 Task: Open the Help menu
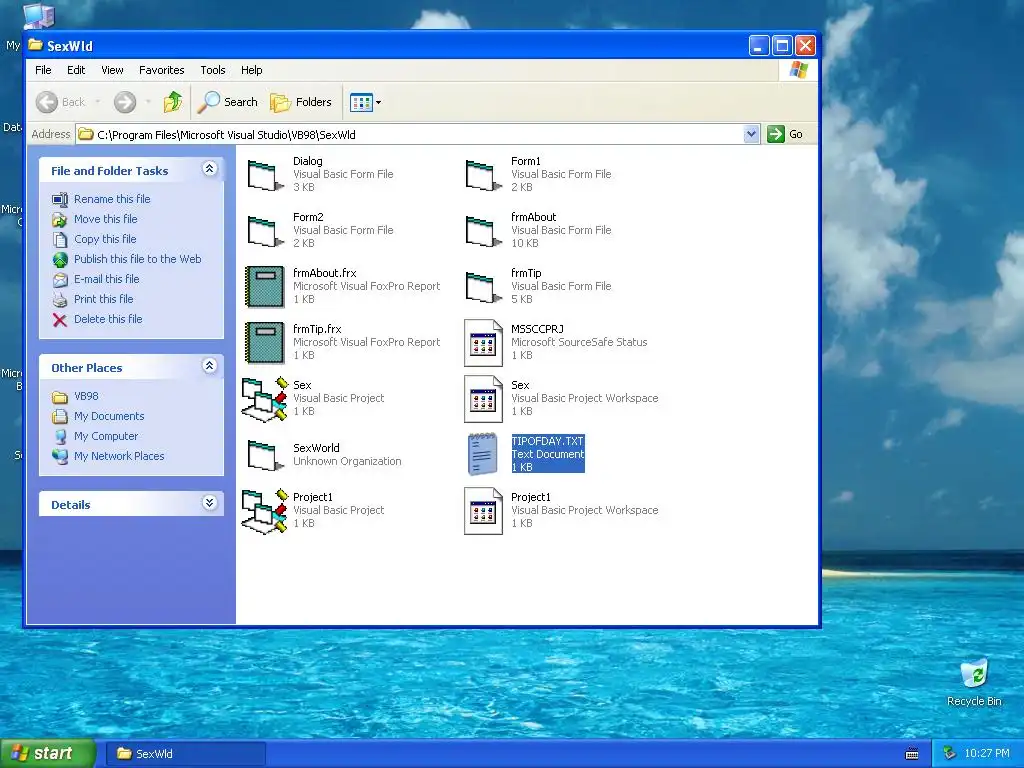(251, 70)
